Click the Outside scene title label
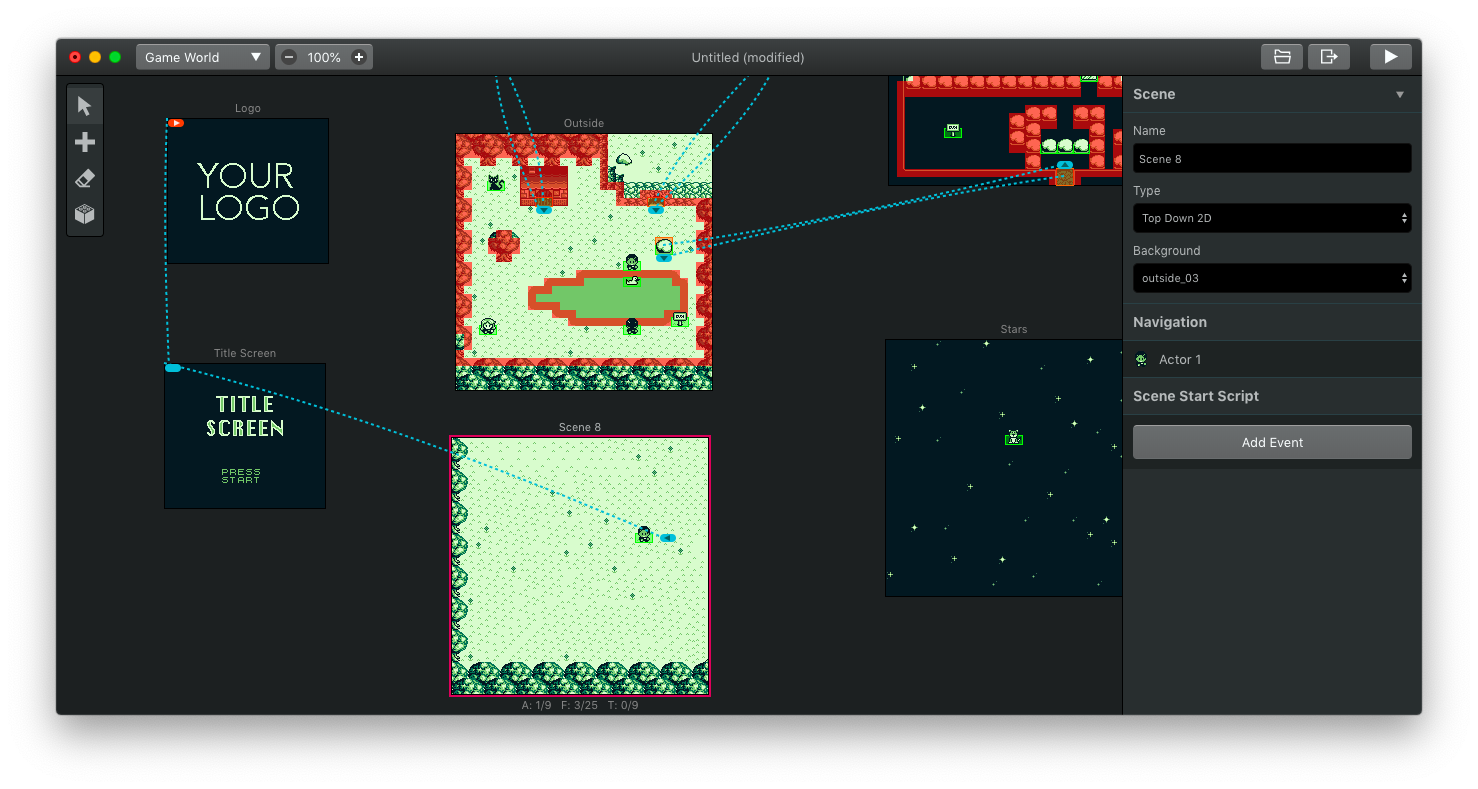The image size is (1478, 789). [584, 123]
